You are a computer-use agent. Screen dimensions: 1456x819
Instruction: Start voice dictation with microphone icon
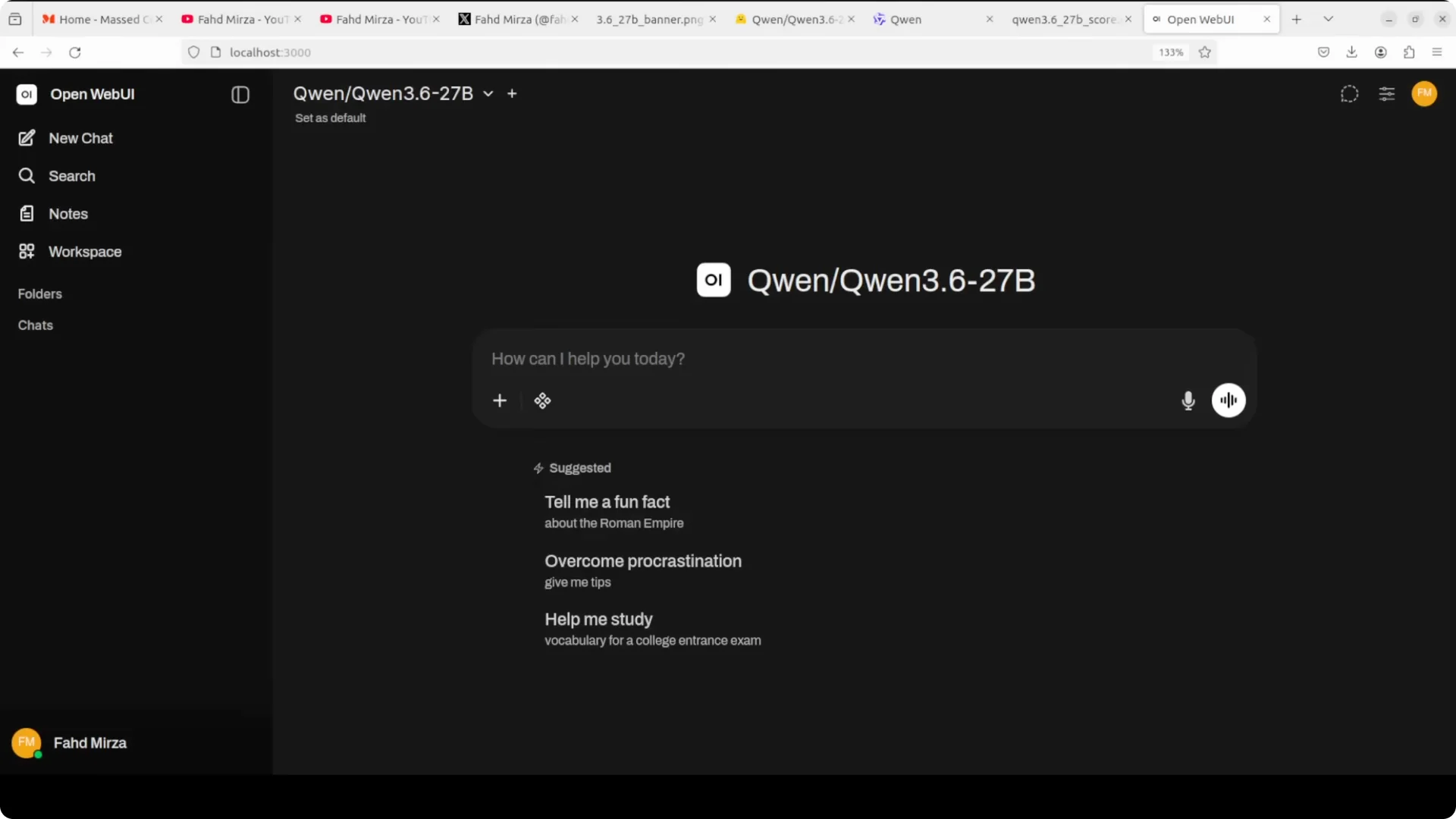1188,400
